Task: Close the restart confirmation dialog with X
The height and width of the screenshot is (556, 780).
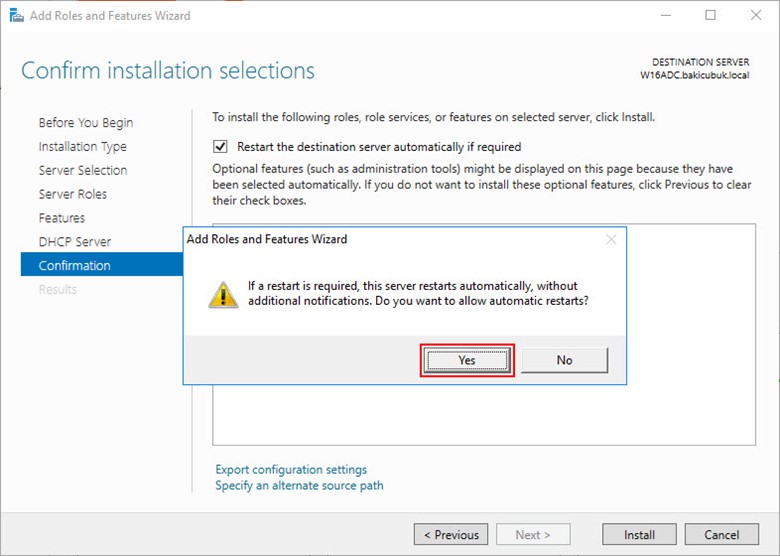Action: pyautogui.click(x=611, y=240)
